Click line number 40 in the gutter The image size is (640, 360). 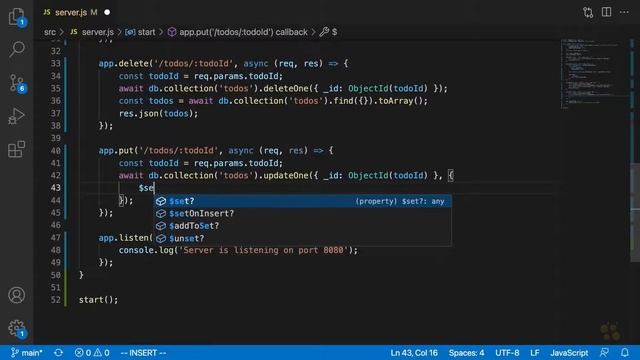click(56, 151)
